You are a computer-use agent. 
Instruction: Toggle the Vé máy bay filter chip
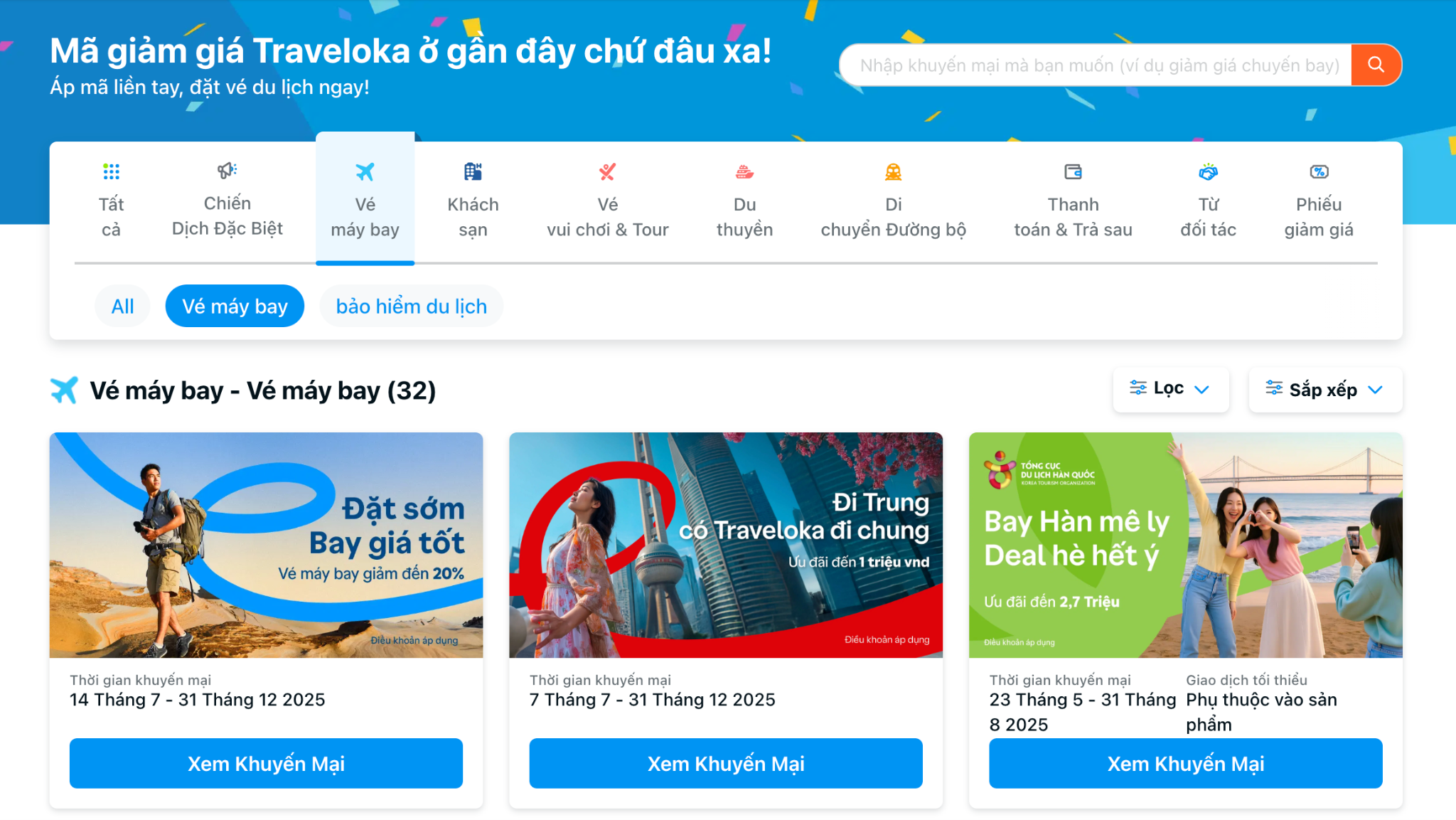(235, 306)
